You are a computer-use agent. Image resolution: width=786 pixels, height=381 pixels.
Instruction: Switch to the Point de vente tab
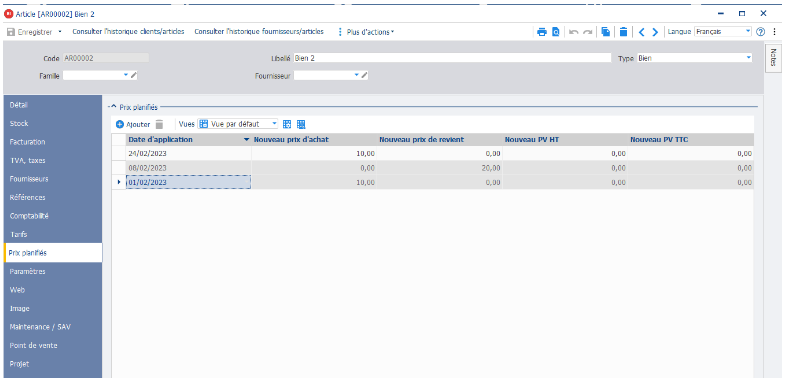[x=52, y=345]
